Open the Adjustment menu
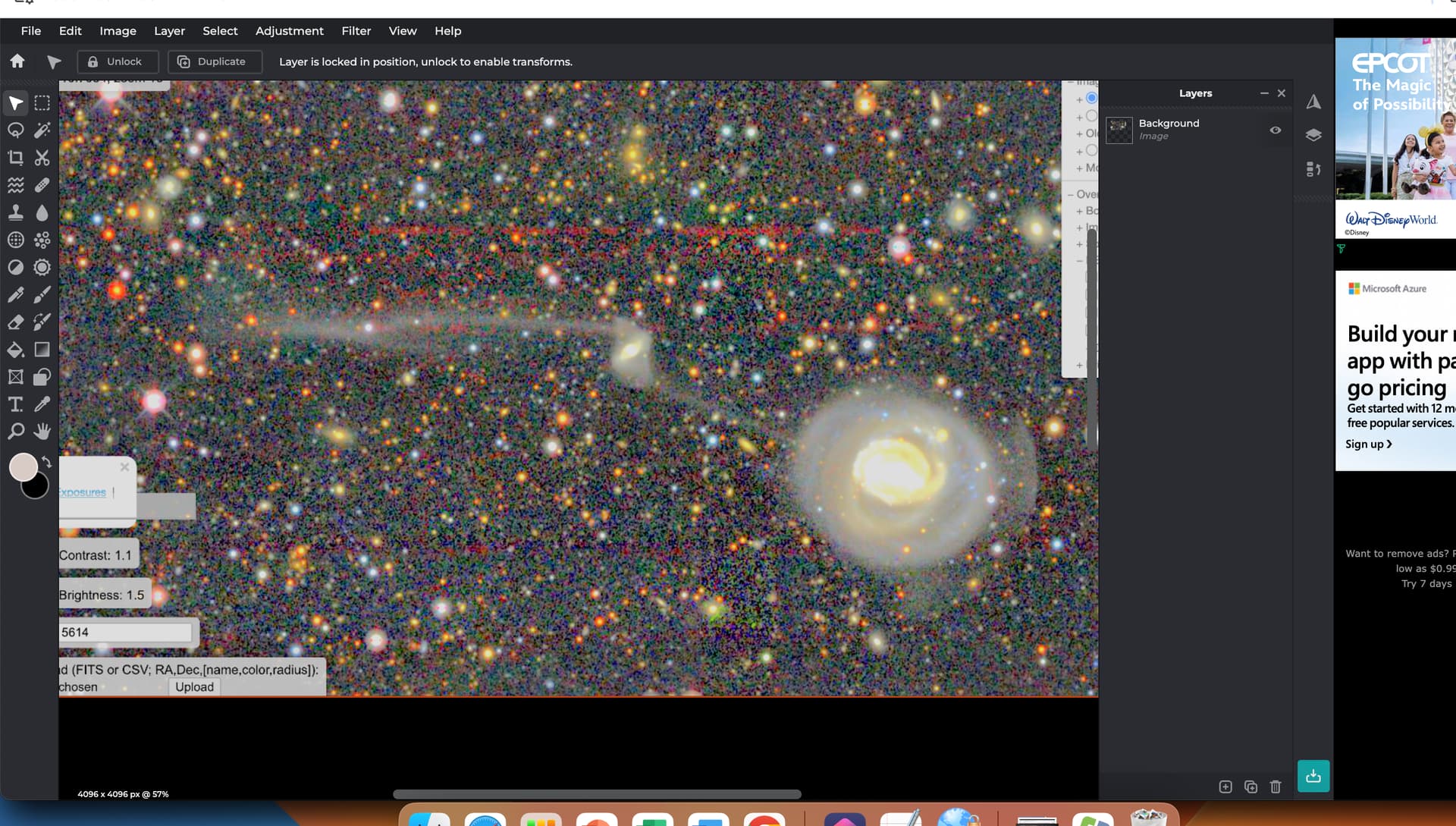The height and width of the screenshot is (826, 1456). [289, 31]
